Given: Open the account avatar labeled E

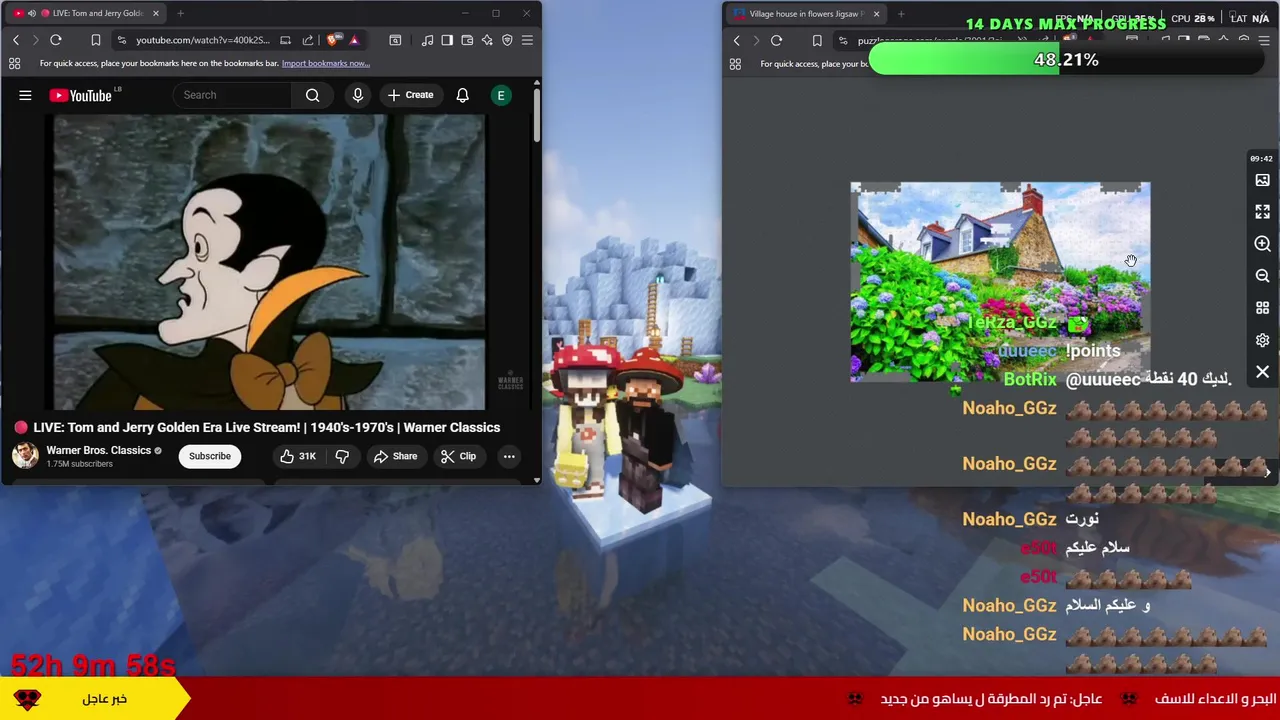Looking at the screenshot, I should pos(501,95).
